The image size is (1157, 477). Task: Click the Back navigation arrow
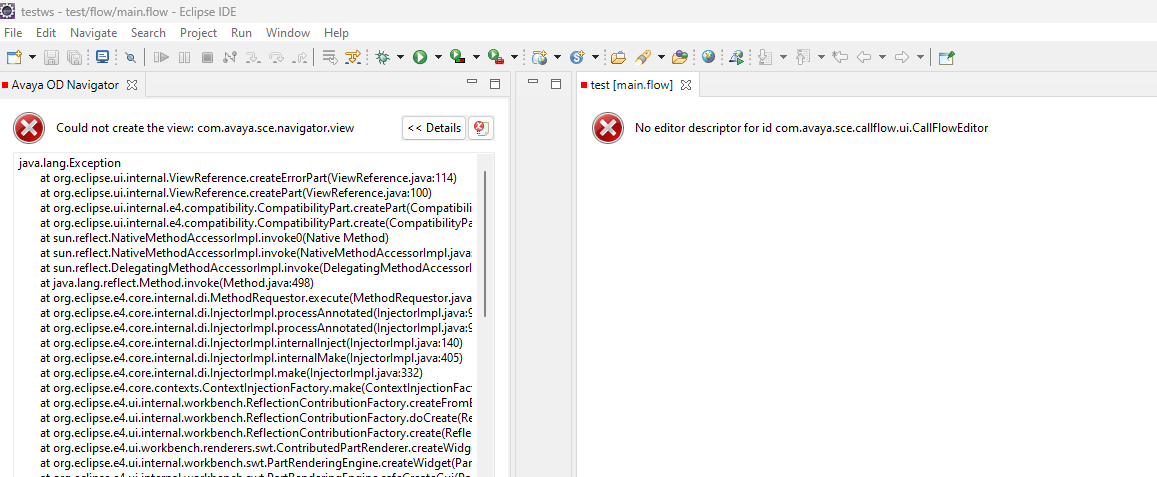pyautogui.click(x=863, y=57)
